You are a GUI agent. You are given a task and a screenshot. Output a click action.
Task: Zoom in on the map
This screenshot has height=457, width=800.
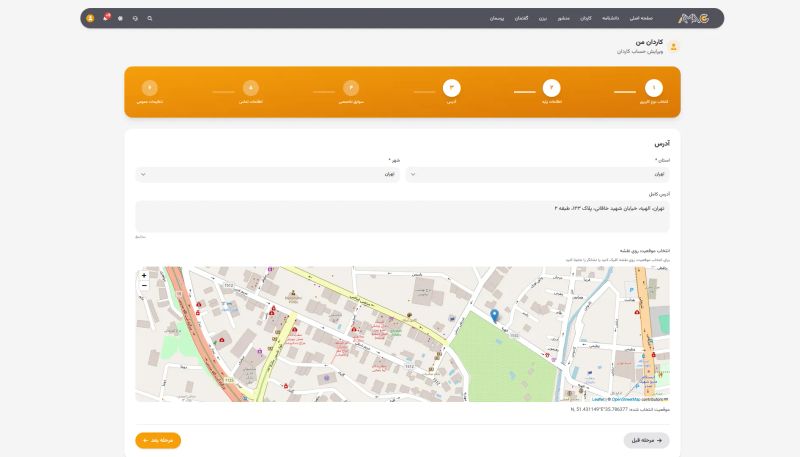[144, 275]
